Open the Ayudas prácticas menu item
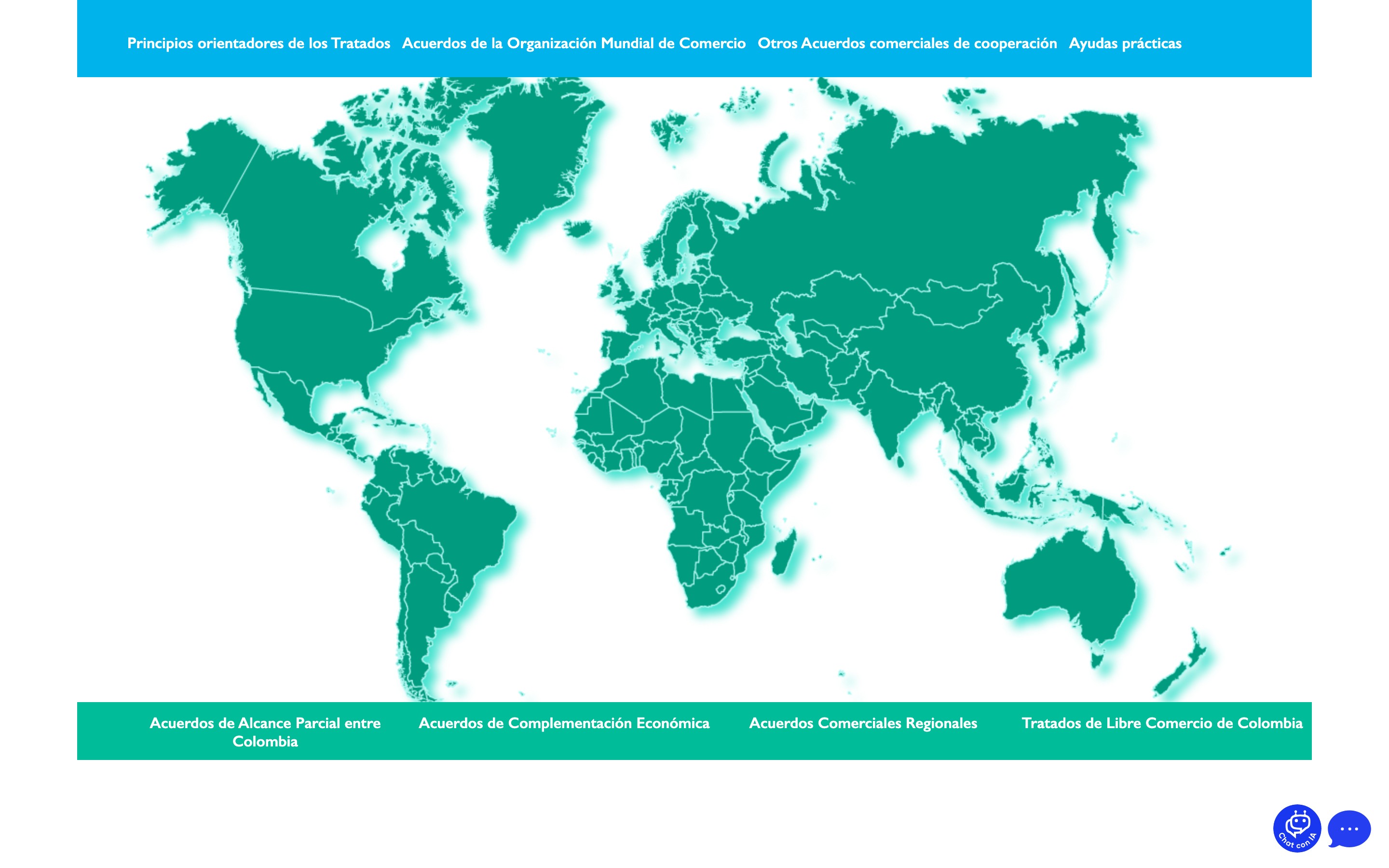The height and width of the screenshot is (868, 1389). (1125, 43)
